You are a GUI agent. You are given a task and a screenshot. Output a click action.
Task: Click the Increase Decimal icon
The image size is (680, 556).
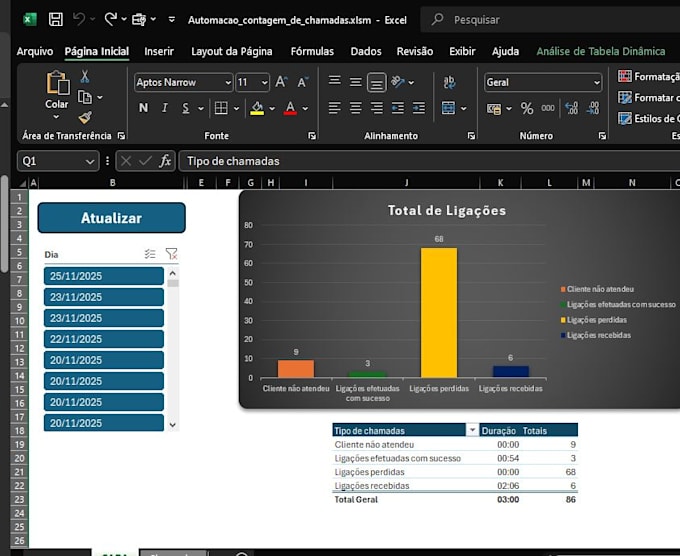[x=572, y=108]
